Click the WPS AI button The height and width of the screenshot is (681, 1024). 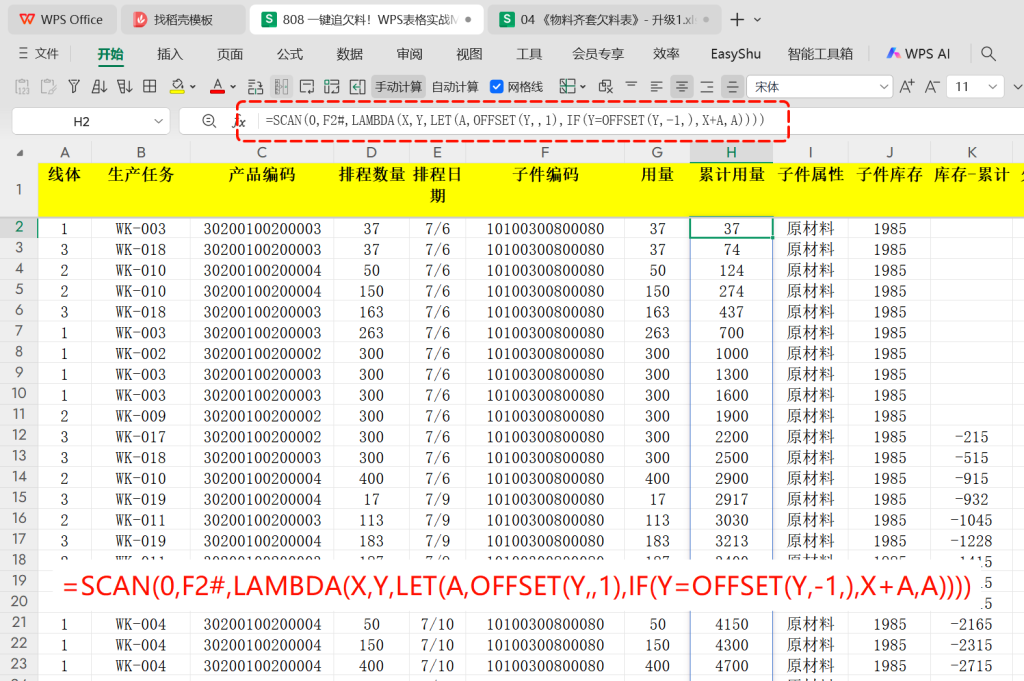[918, 54]
